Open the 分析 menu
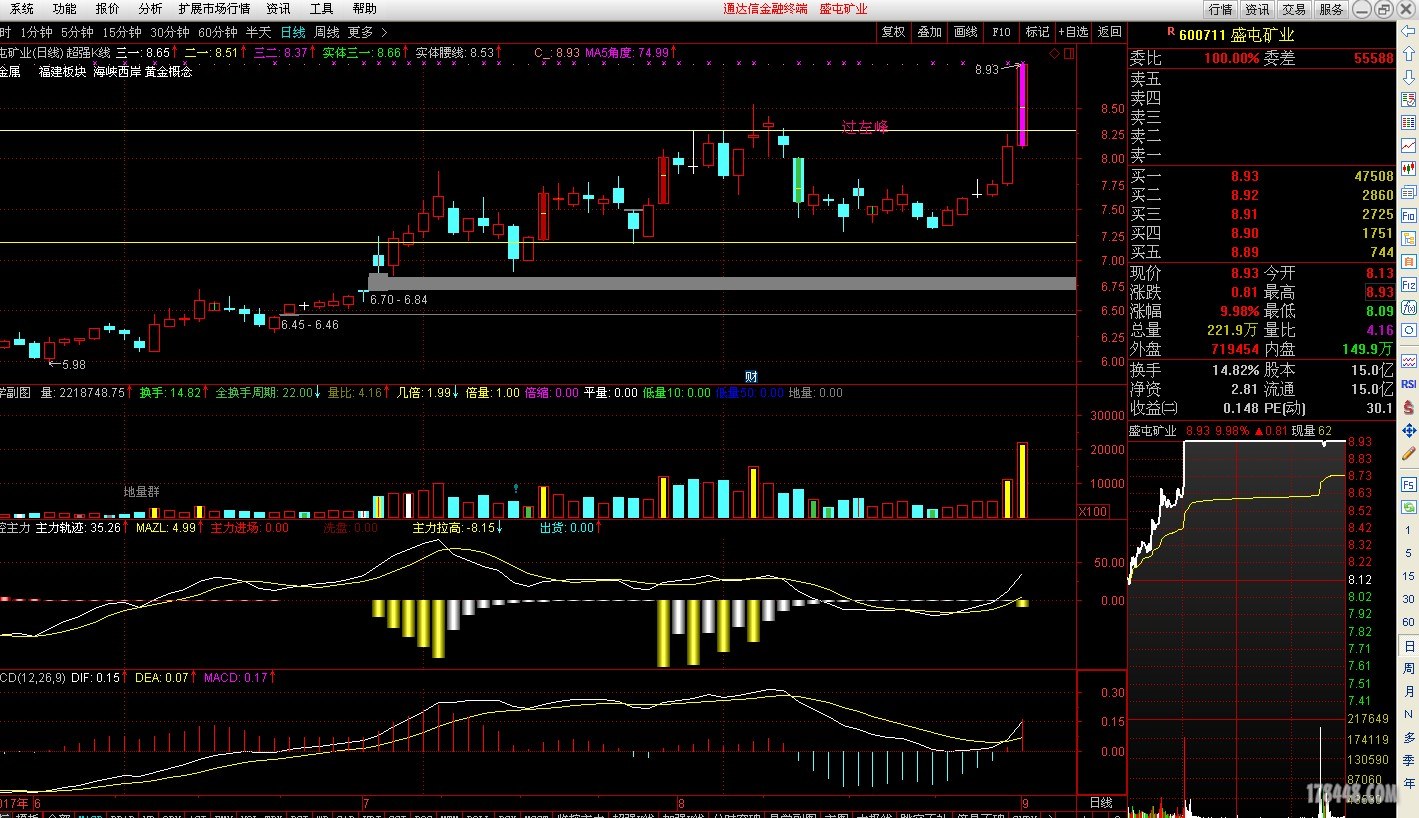Screen dimensions: 1419x818 click(150, 9)
